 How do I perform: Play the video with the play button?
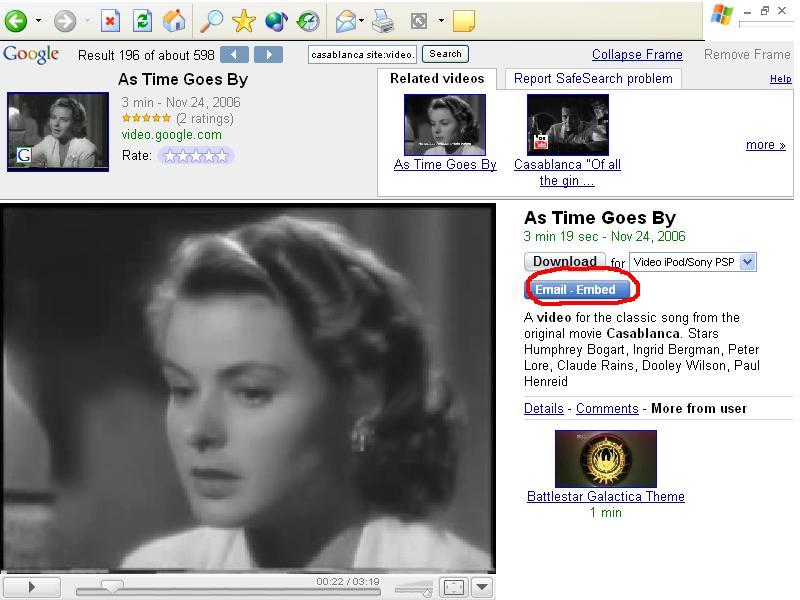(x=32, y=587)
